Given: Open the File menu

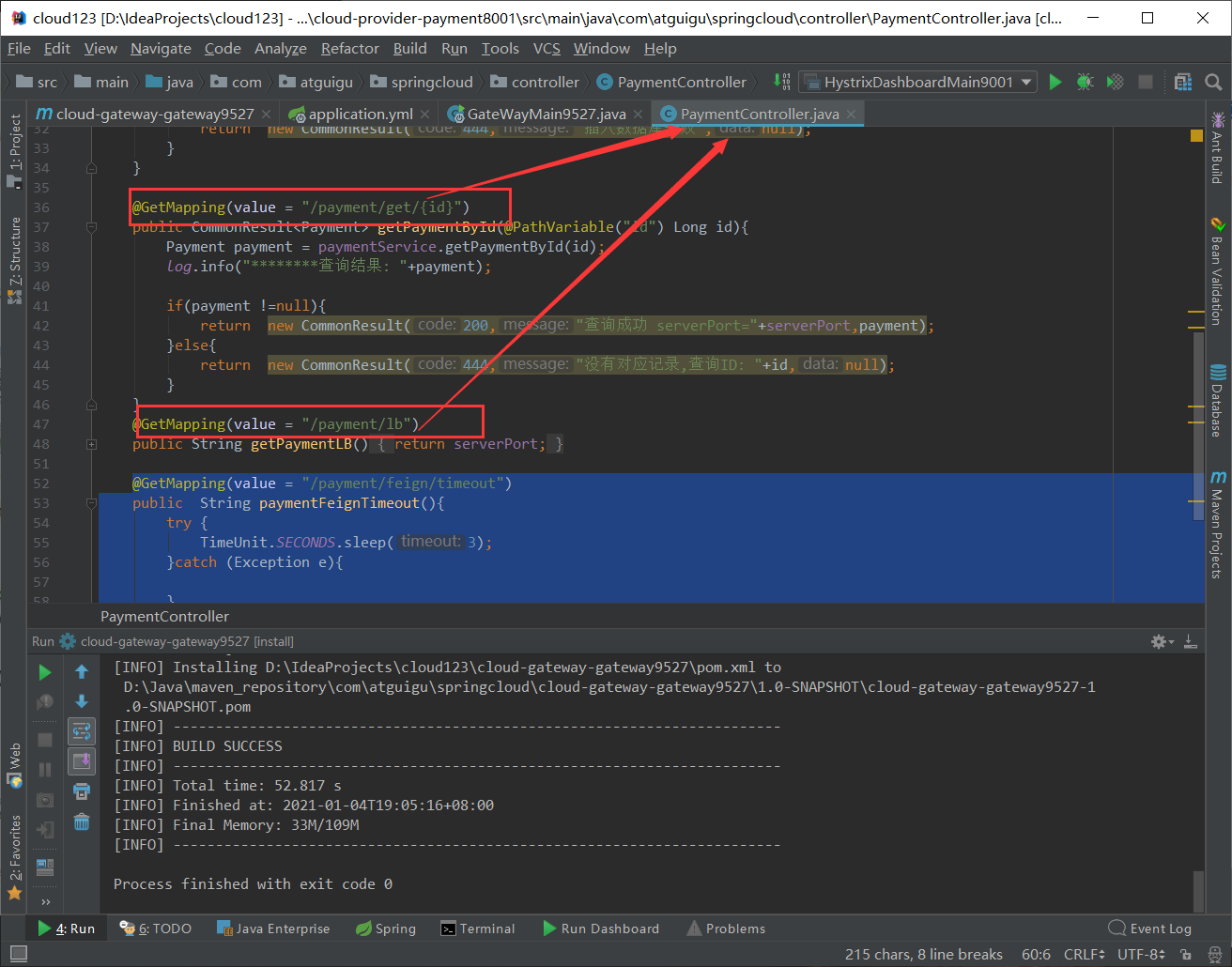Looking at the screenshot, I should [19, 49].
